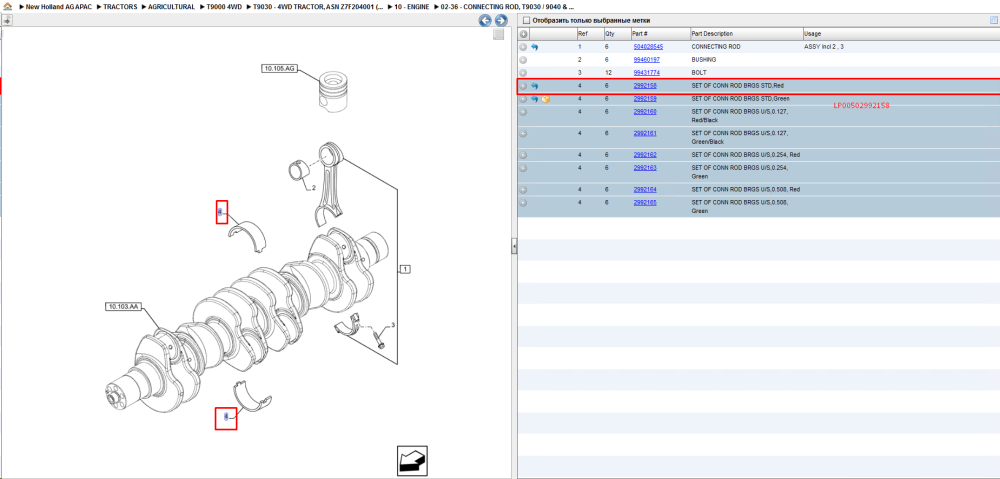Open breadcrumb TRACTORS
This screenshot has height=479, width=1000.
(x=120, y=6)
